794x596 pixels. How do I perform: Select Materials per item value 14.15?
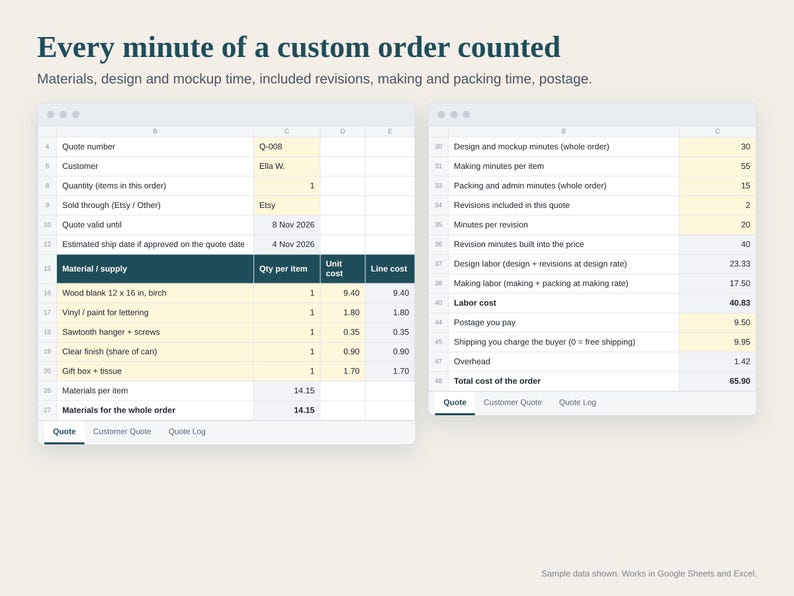(287, 391)
